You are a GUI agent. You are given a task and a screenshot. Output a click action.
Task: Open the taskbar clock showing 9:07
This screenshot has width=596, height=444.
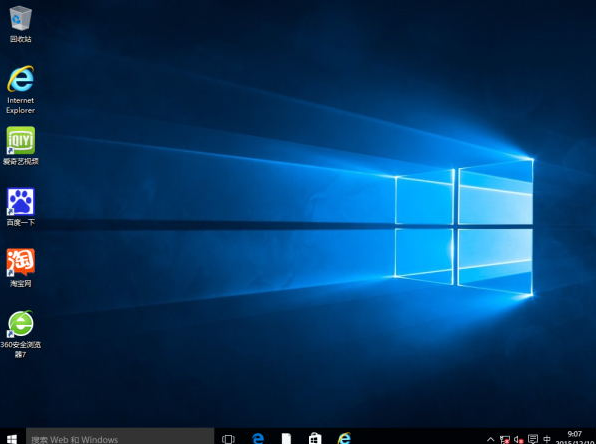(575, 438)
